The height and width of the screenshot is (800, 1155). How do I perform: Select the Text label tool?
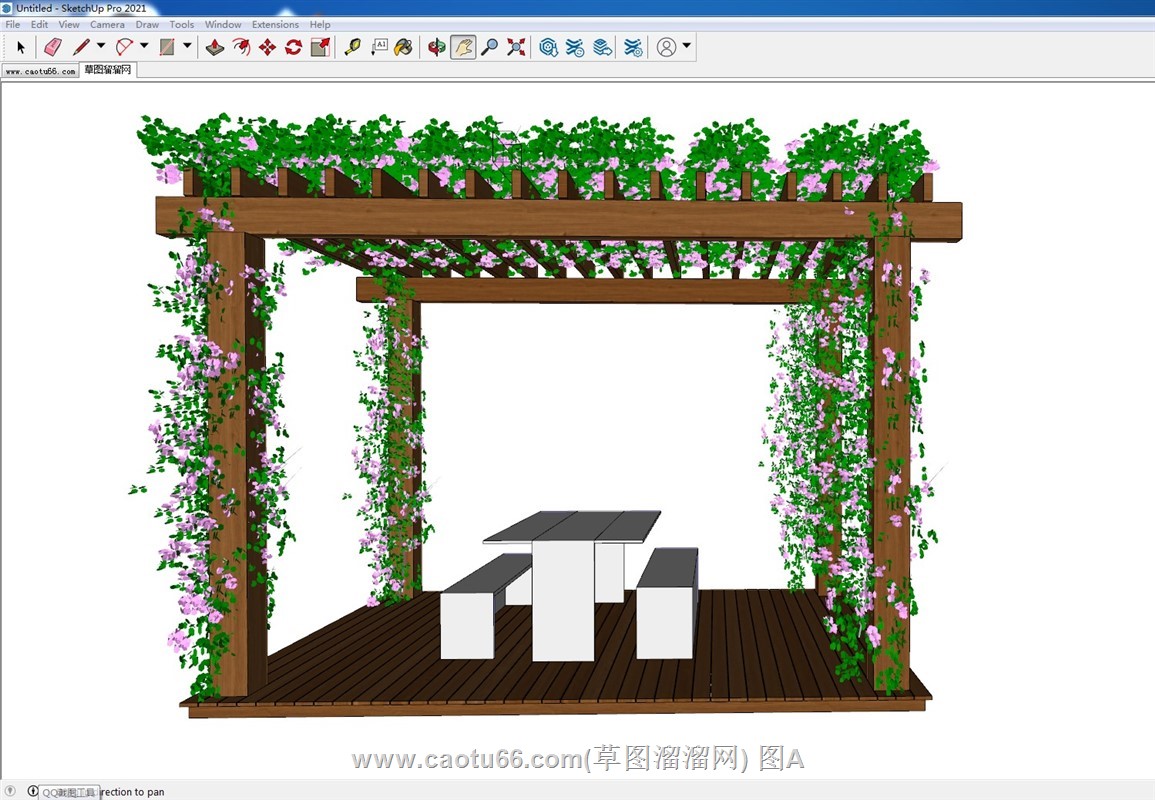pos(379,48)
